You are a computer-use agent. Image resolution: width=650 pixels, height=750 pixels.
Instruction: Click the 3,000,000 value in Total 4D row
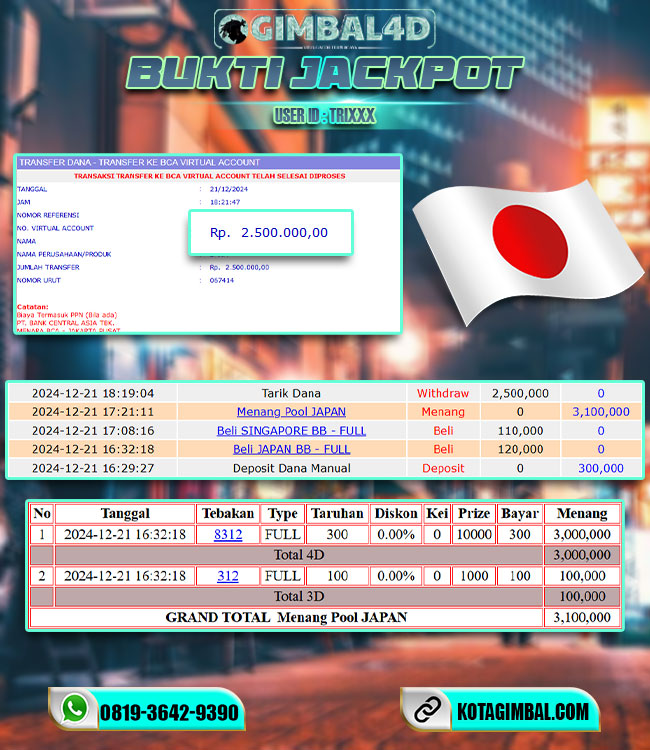coord(582,555)
